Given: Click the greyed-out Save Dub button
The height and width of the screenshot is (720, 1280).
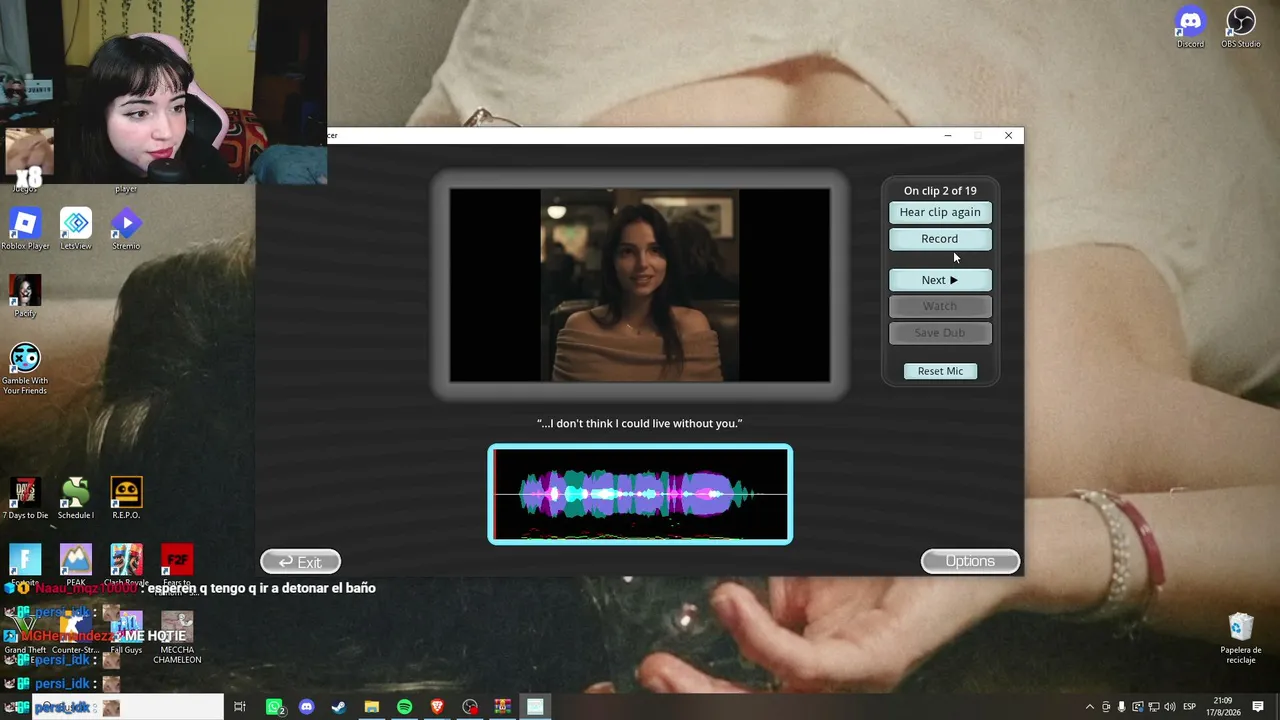Looking at the screenshot, I should [x=940, y=333].
